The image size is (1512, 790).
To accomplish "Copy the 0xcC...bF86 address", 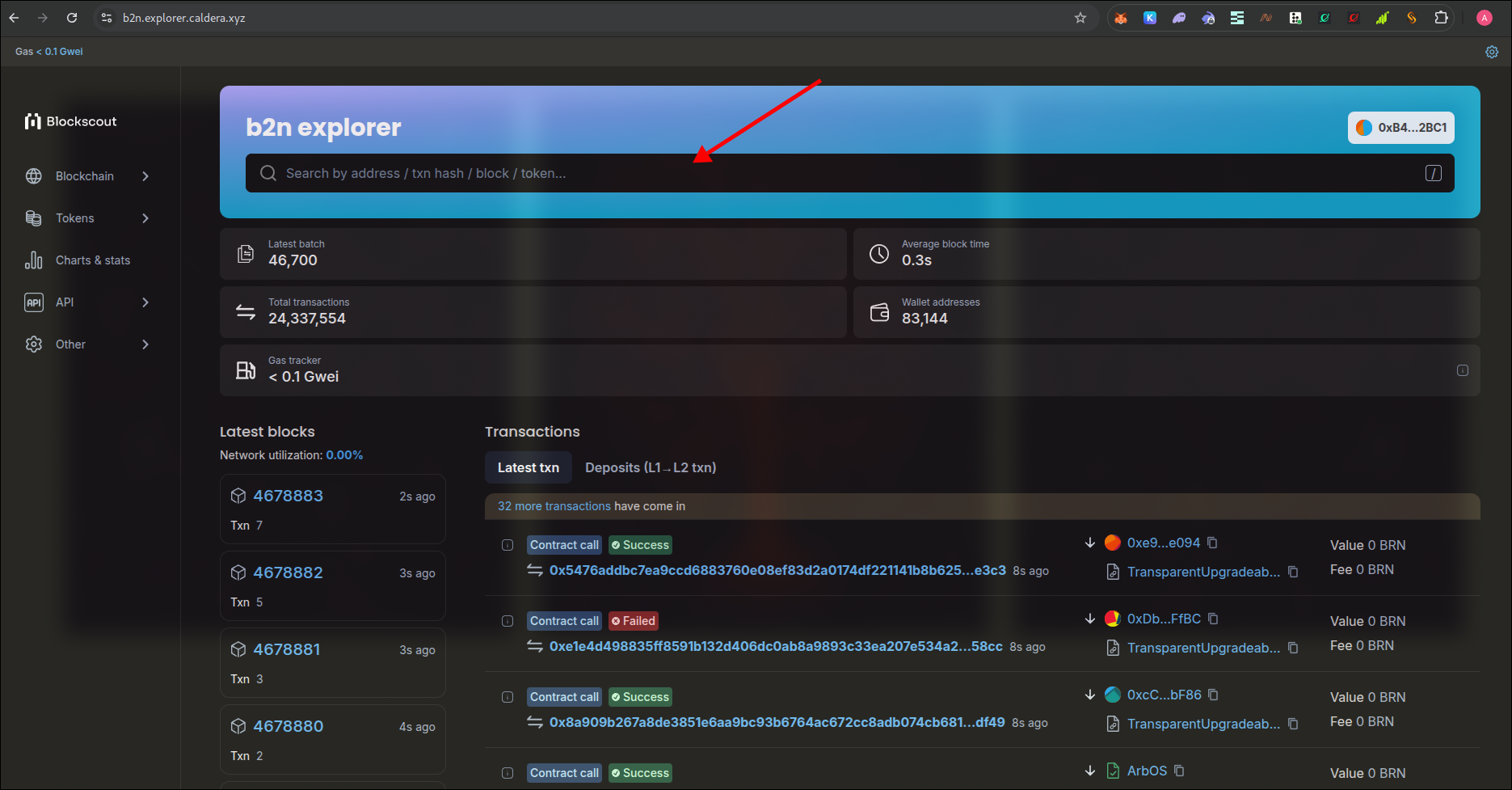I will [x=1213, y=695].
